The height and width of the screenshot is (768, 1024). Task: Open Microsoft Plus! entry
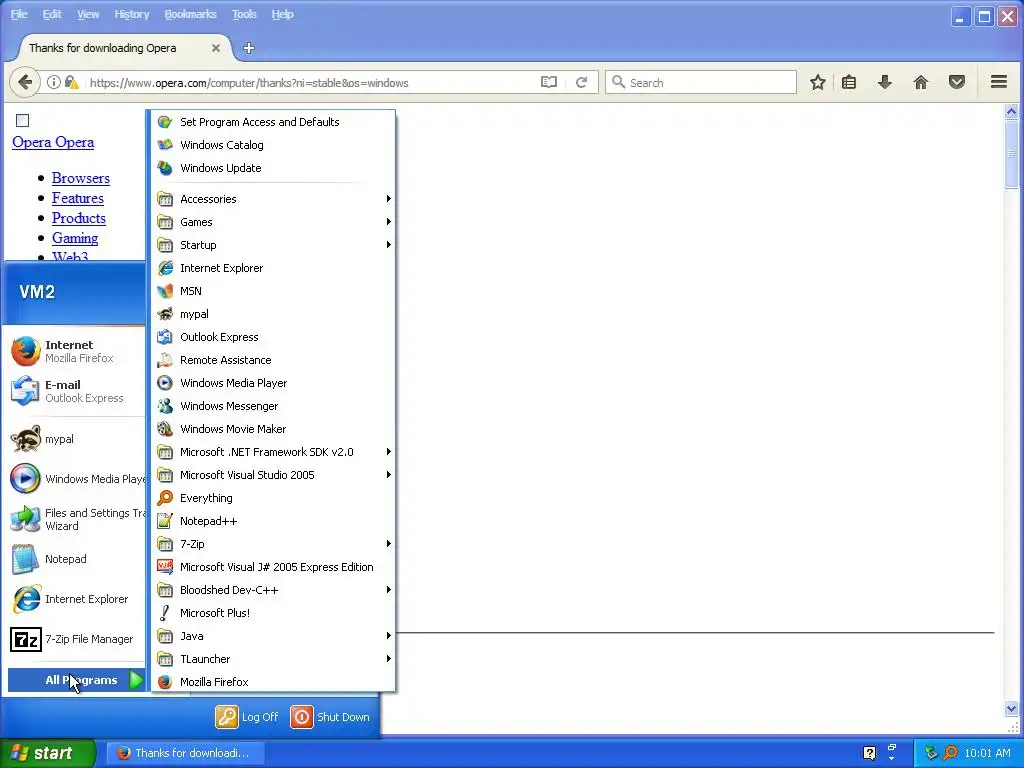click(273, 613)
